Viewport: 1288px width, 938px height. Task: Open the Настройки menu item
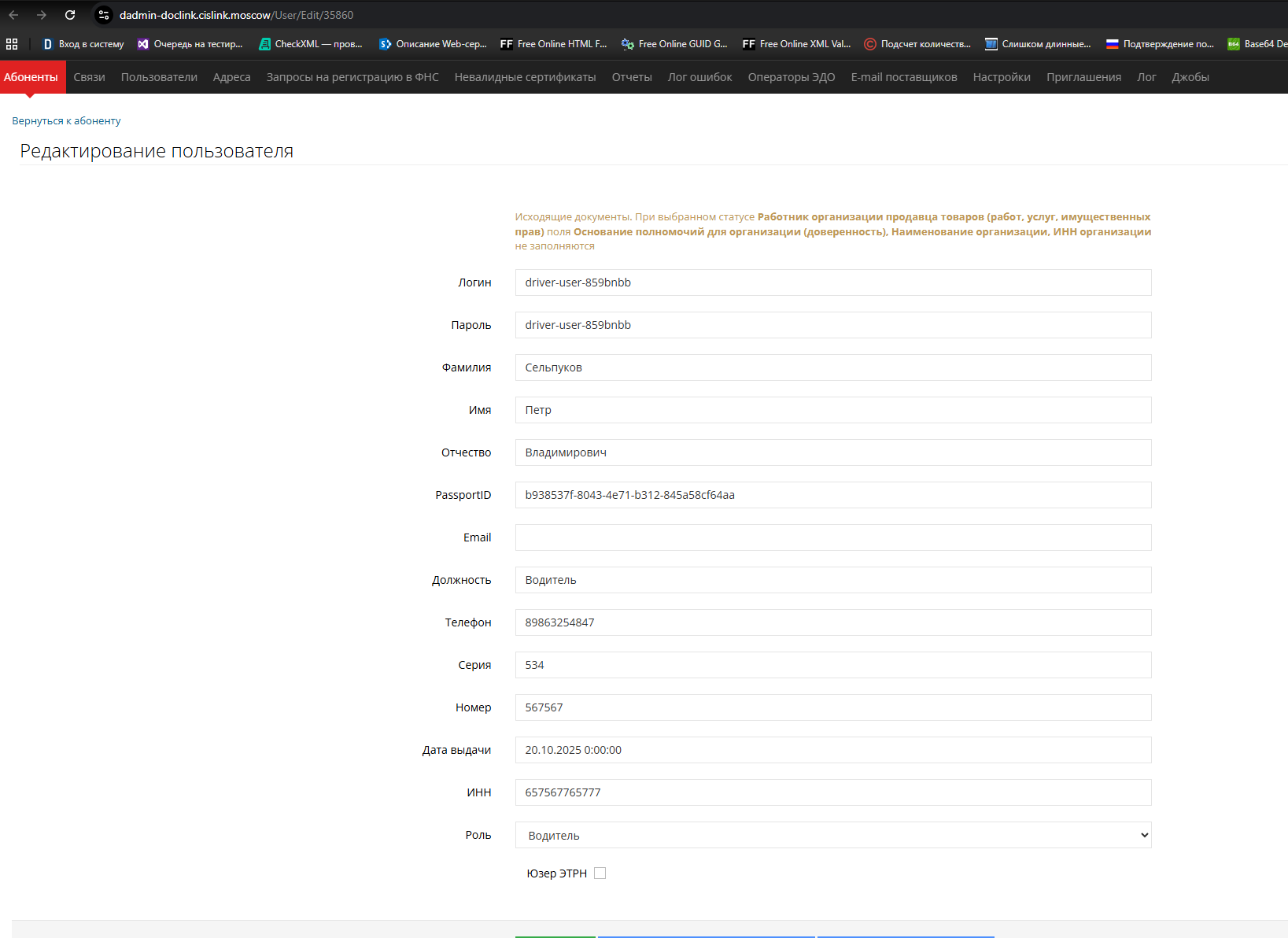point(1002,77)
